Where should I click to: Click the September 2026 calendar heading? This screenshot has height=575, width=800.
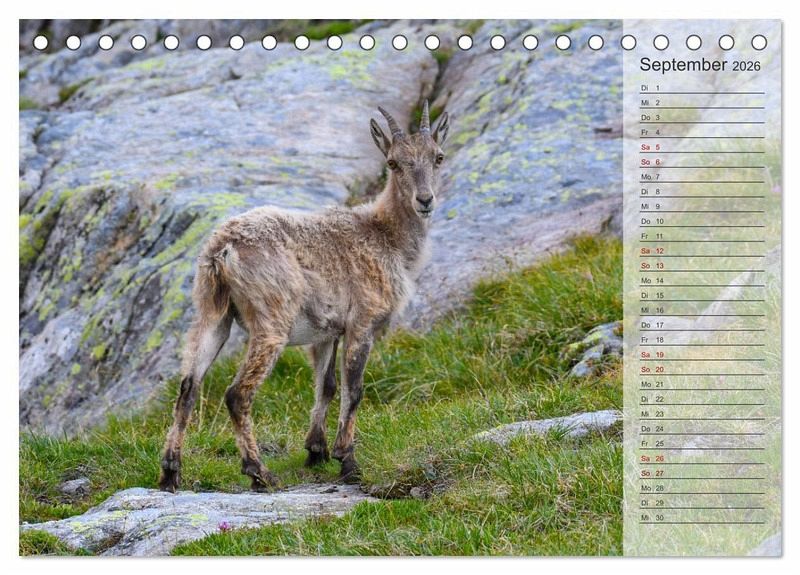pyautogui.click(x=700, y=65)
